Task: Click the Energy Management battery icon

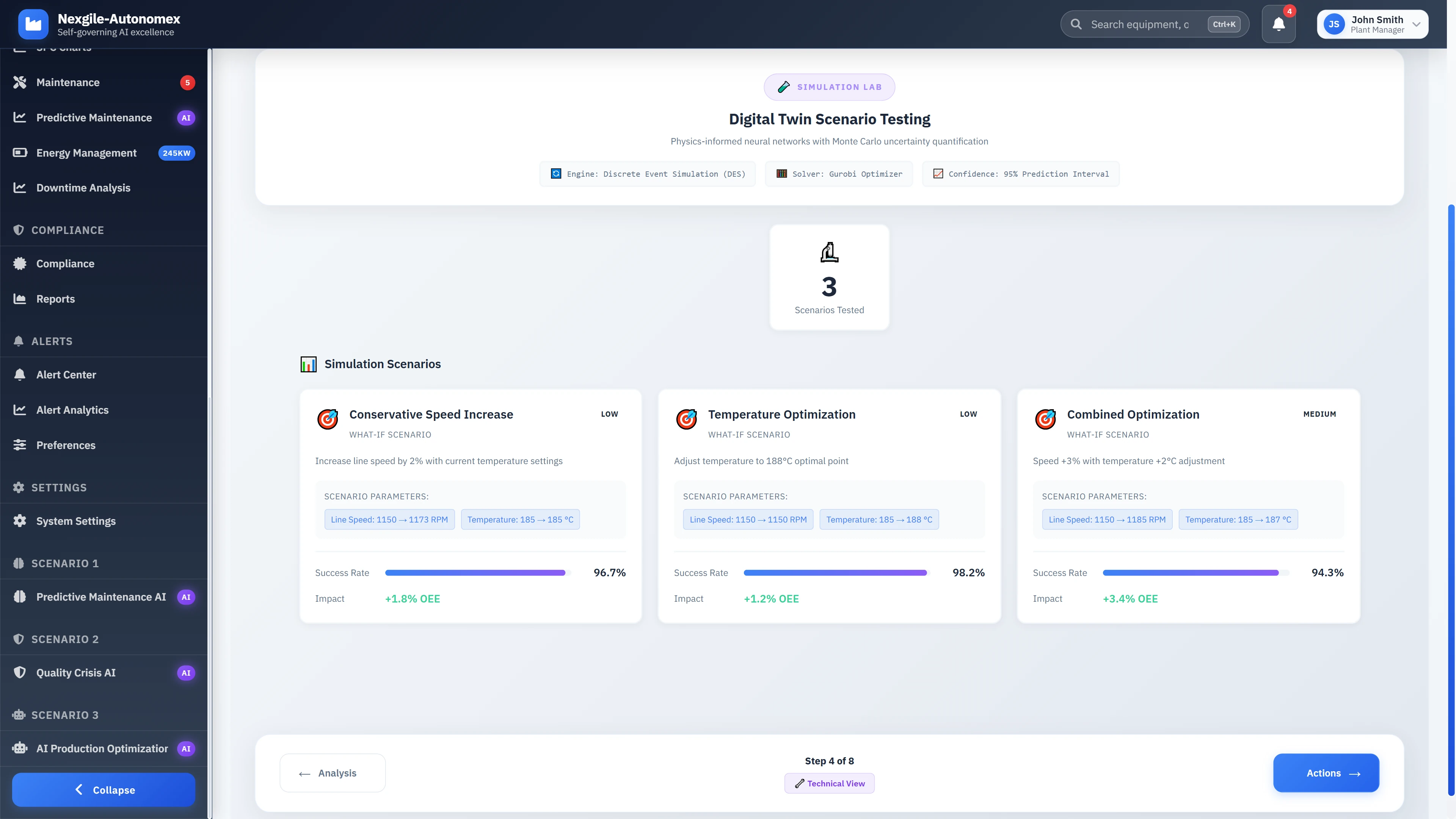Action: tap(20, 152)
